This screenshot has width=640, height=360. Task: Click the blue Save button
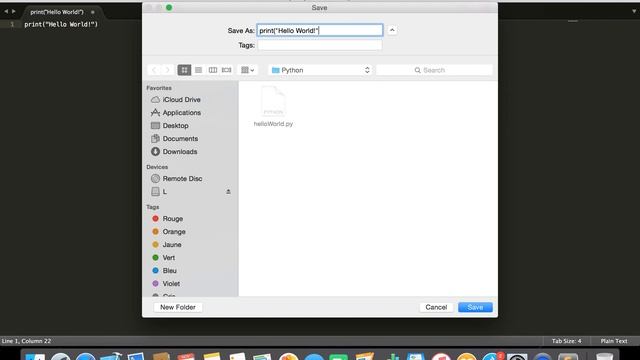[x=475, y=307]
